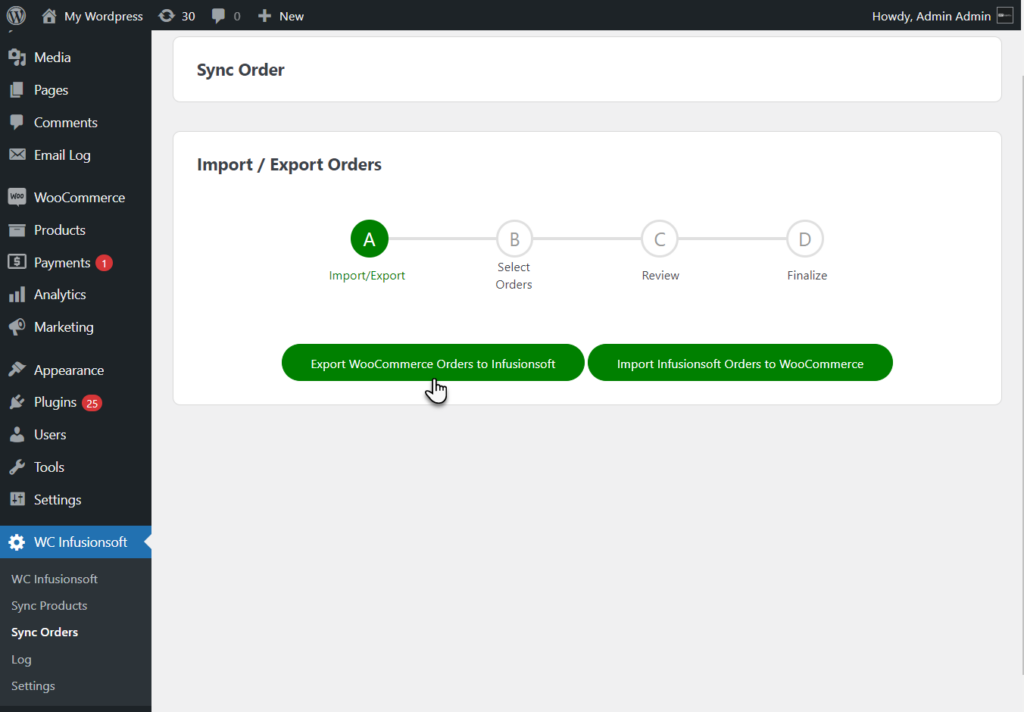Click the Import / Export Orders heading
This screenshot has height=712, width=1024.
pyautogui.click(x=289, y=165)
